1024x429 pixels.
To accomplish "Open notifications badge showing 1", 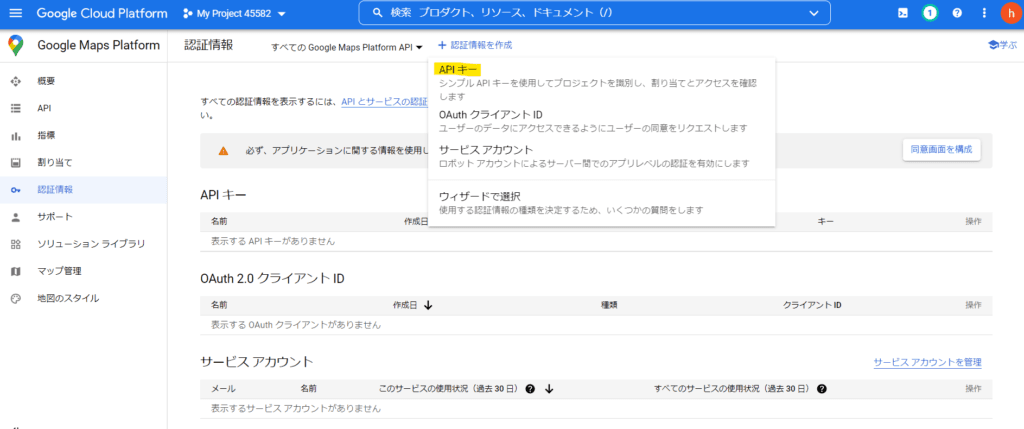I will click(x=929, y=13).
